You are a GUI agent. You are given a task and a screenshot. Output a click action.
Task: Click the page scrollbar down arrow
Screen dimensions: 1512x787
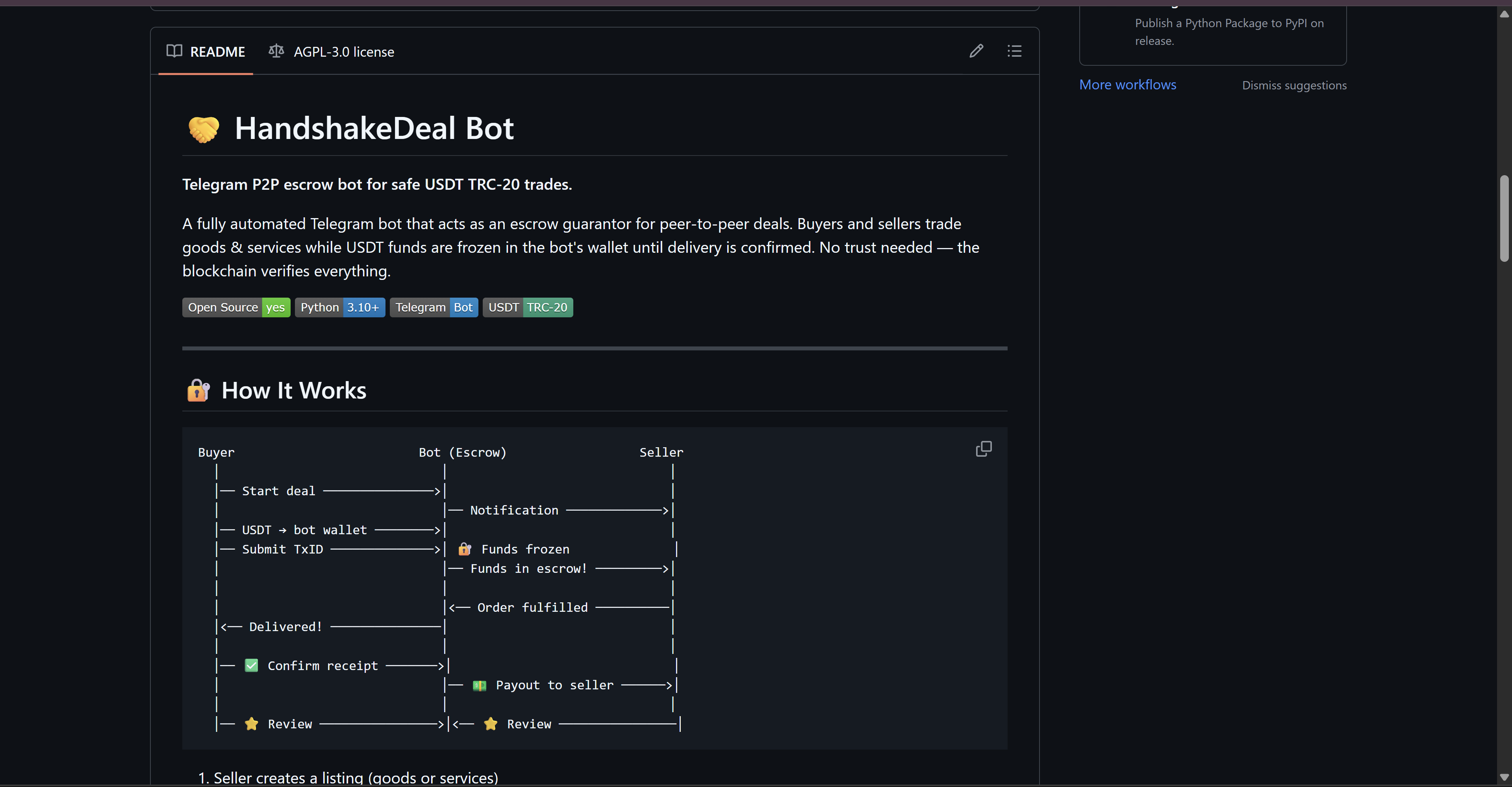coord(1505,777)
